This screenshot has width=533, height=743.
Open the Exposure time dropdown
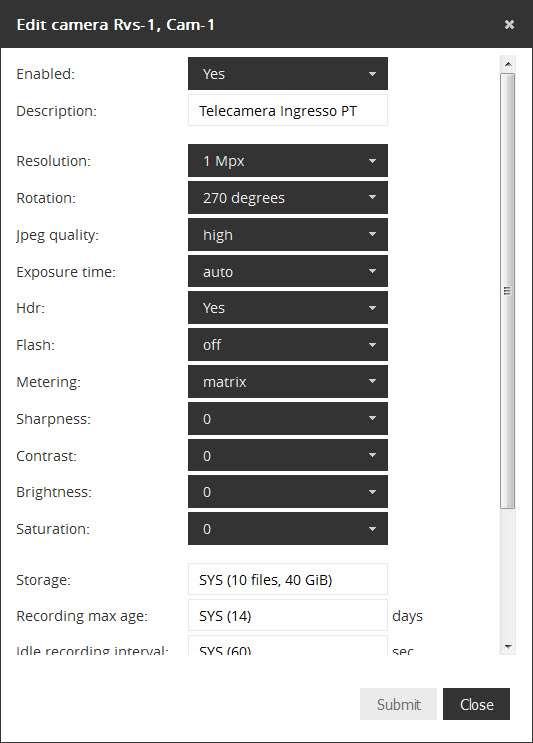(288, 272)
